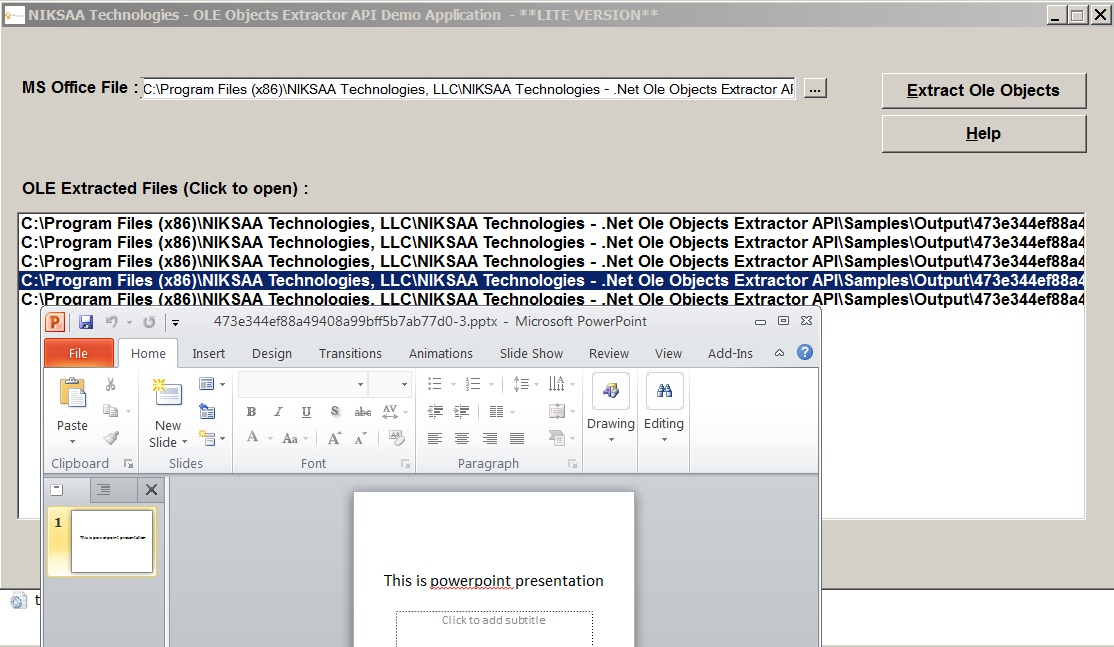The image size is (1114, 647).
Task: Expand the Editing group dropdown
Action: coord(664,440)
